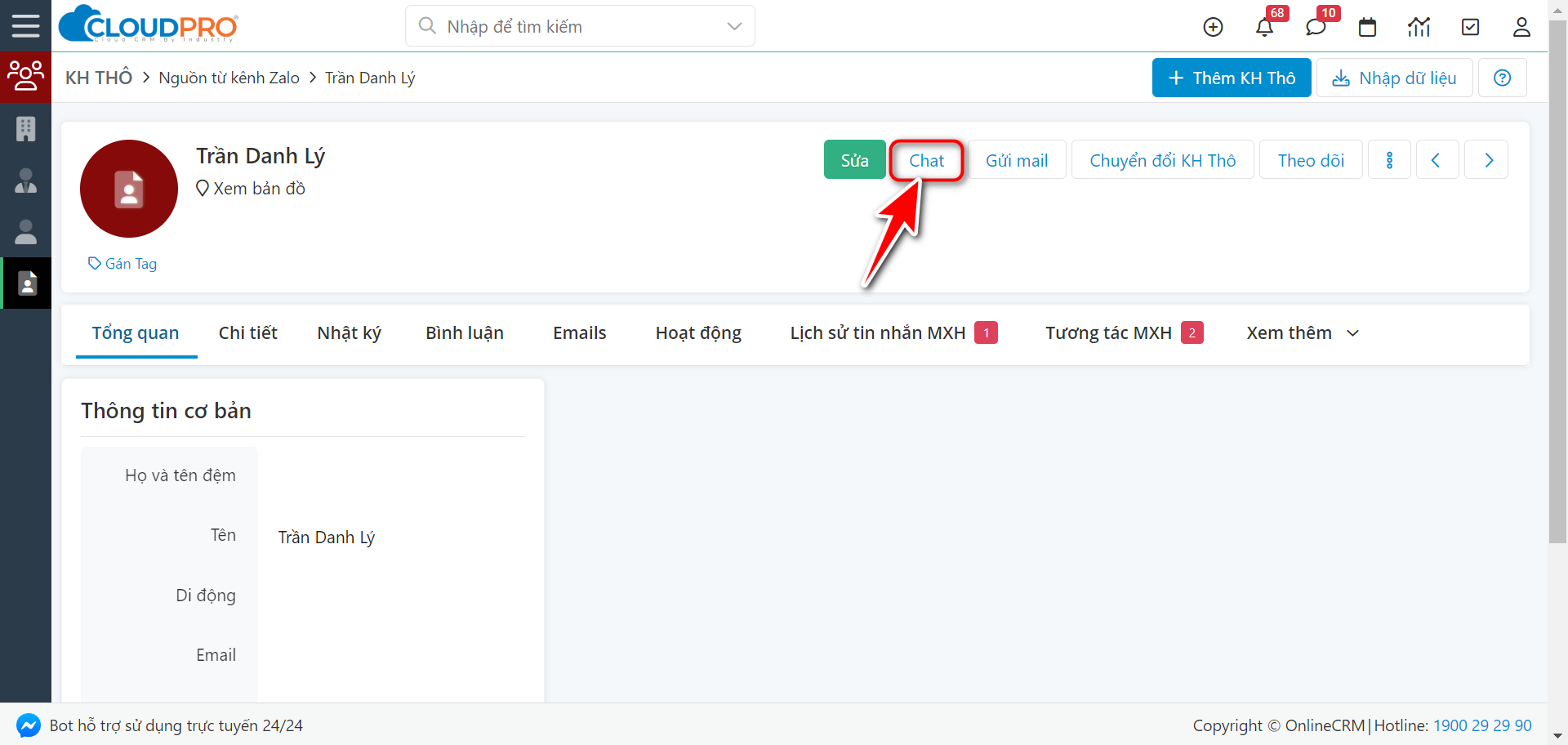Open notifications bell with 68 badge
The width and height of the screenshot is (1568, 745).
click(x=1264, y=27)
